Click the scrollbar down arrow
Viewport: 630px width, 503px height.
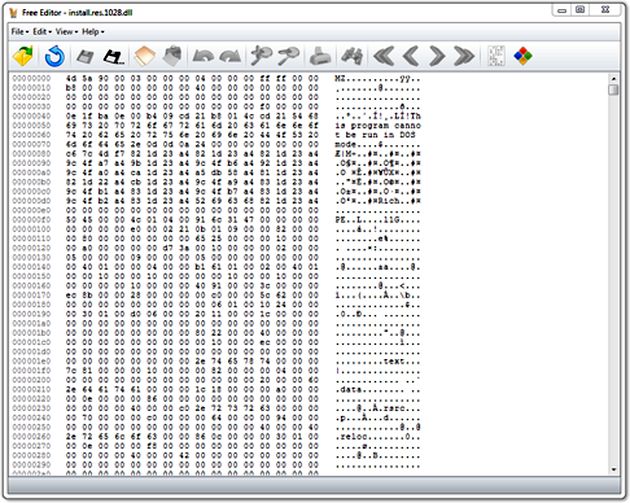coord(613,469)
